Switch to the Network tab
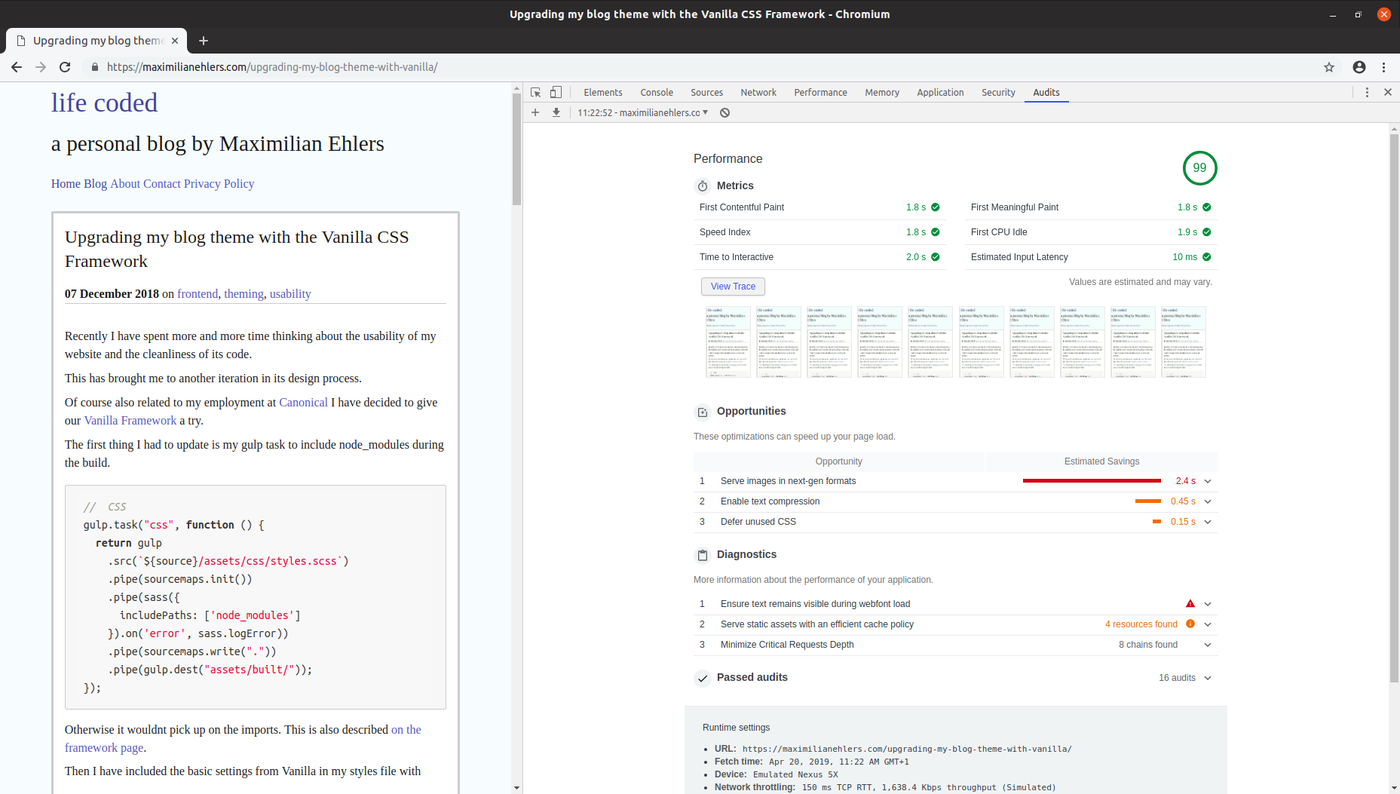 click(x=758, y=92)
